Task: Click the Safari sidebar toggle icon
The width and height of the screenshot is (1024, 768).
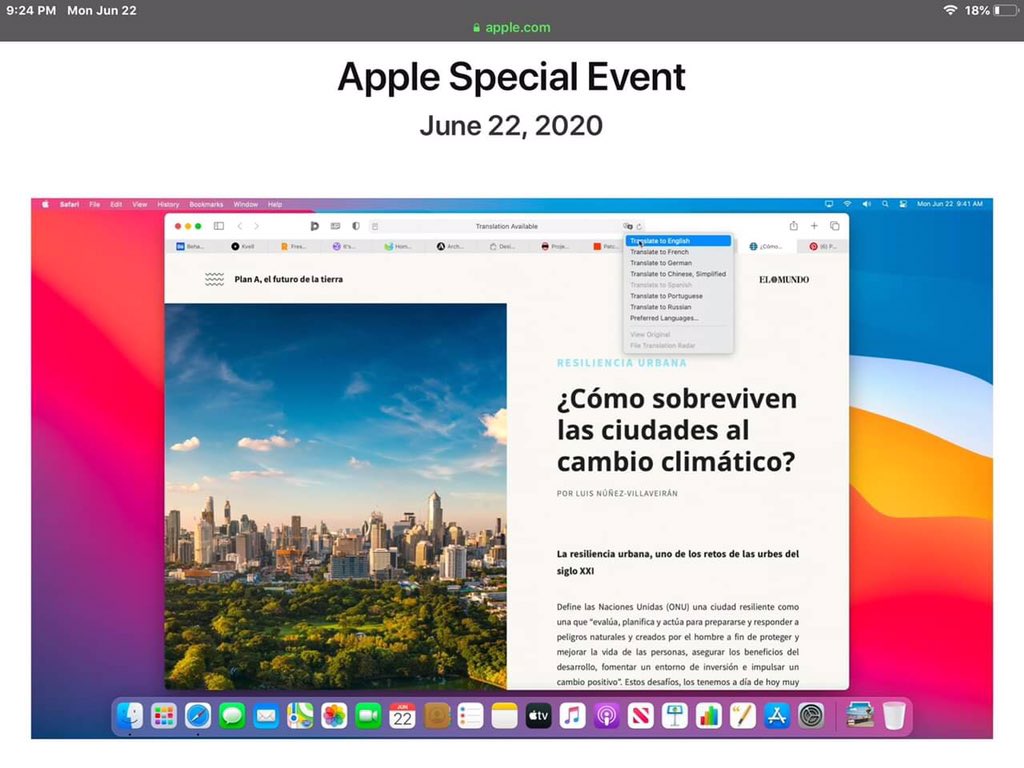Action: click(x=219, y=226)
